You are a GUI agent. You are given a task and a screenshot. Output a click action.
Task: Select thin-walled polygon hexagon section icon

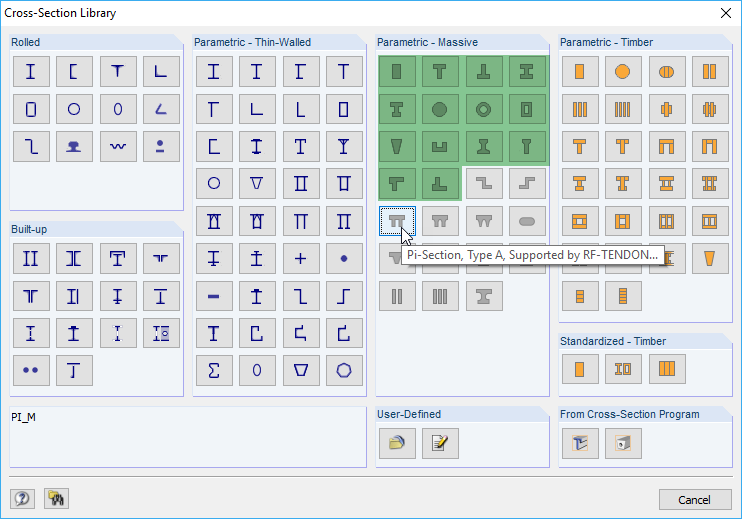coord(344,370)
